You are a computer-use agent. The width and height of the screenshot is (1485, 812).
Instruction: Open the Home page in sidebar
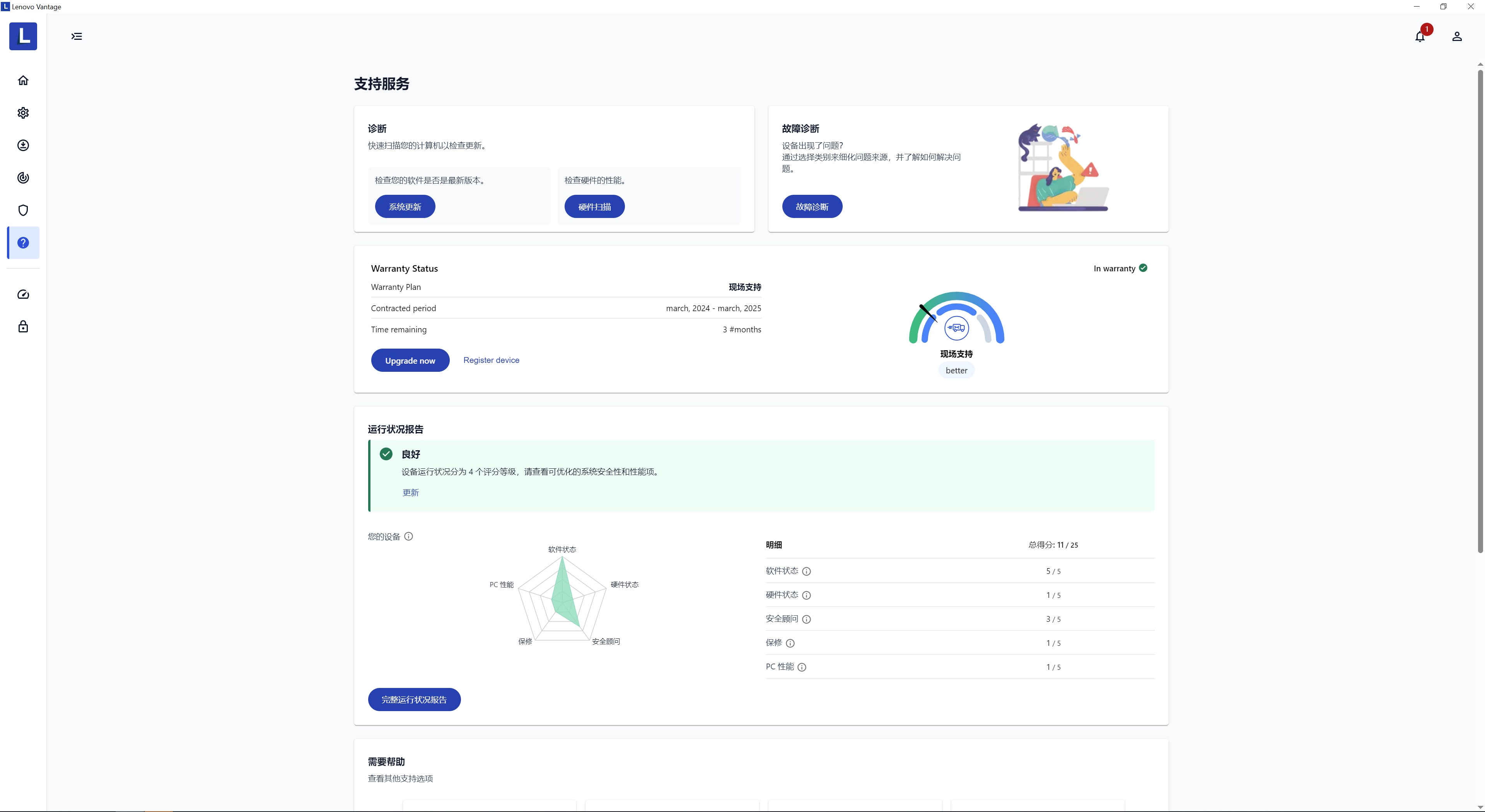(x=23, y=80)
